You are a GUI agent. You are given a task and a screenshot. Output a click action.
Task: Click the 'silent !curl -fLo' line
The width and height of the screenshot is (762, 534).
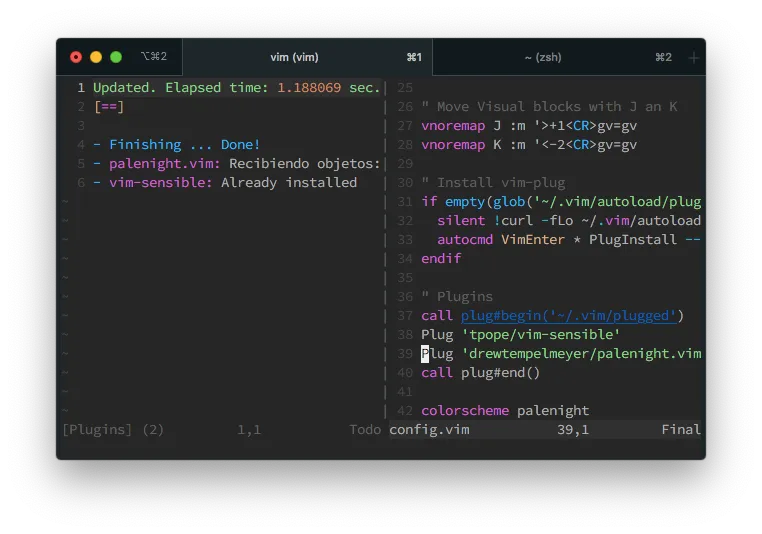[569, 220]
